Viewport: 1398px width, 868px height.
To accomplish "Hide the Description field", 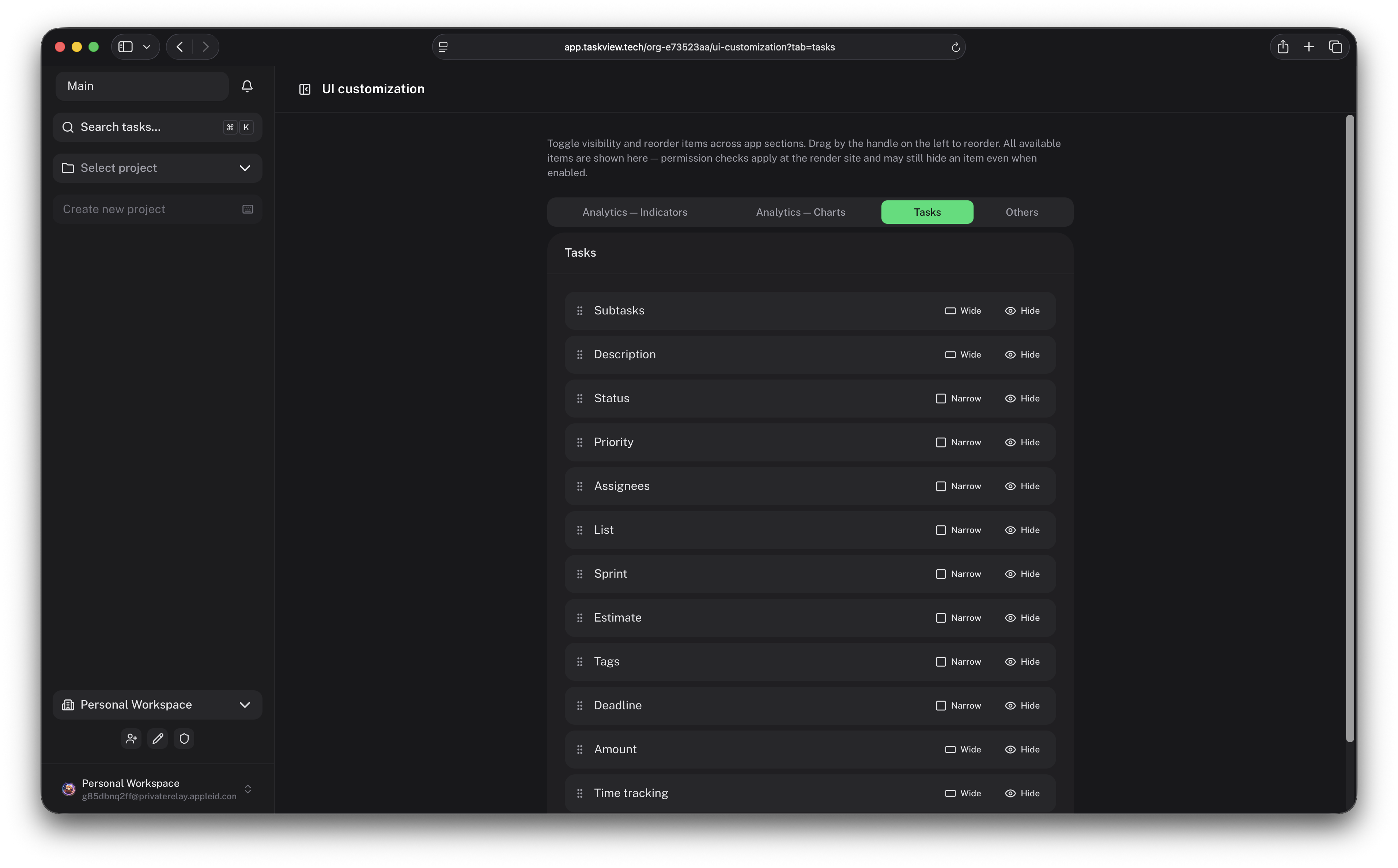I will [1022, 355].
